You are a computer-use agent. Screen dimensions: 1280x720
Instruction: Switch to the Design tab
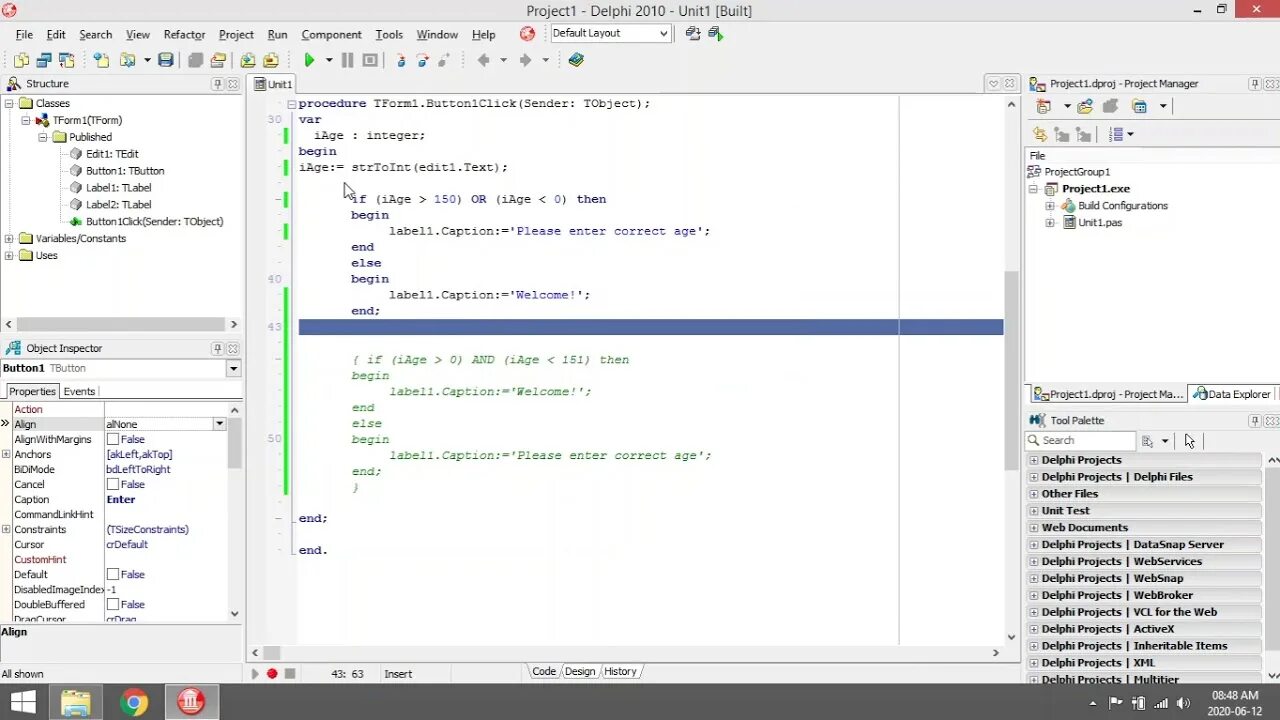579,672
